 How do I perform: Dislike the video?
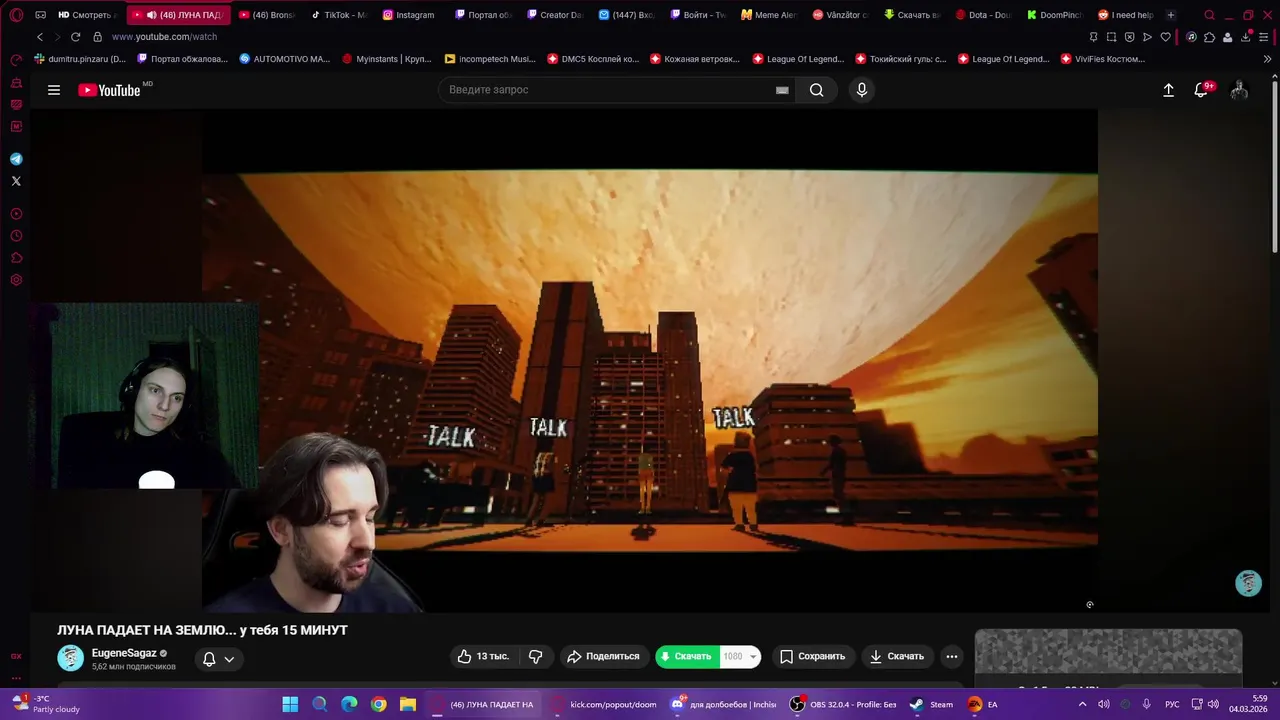coord(536,656)
